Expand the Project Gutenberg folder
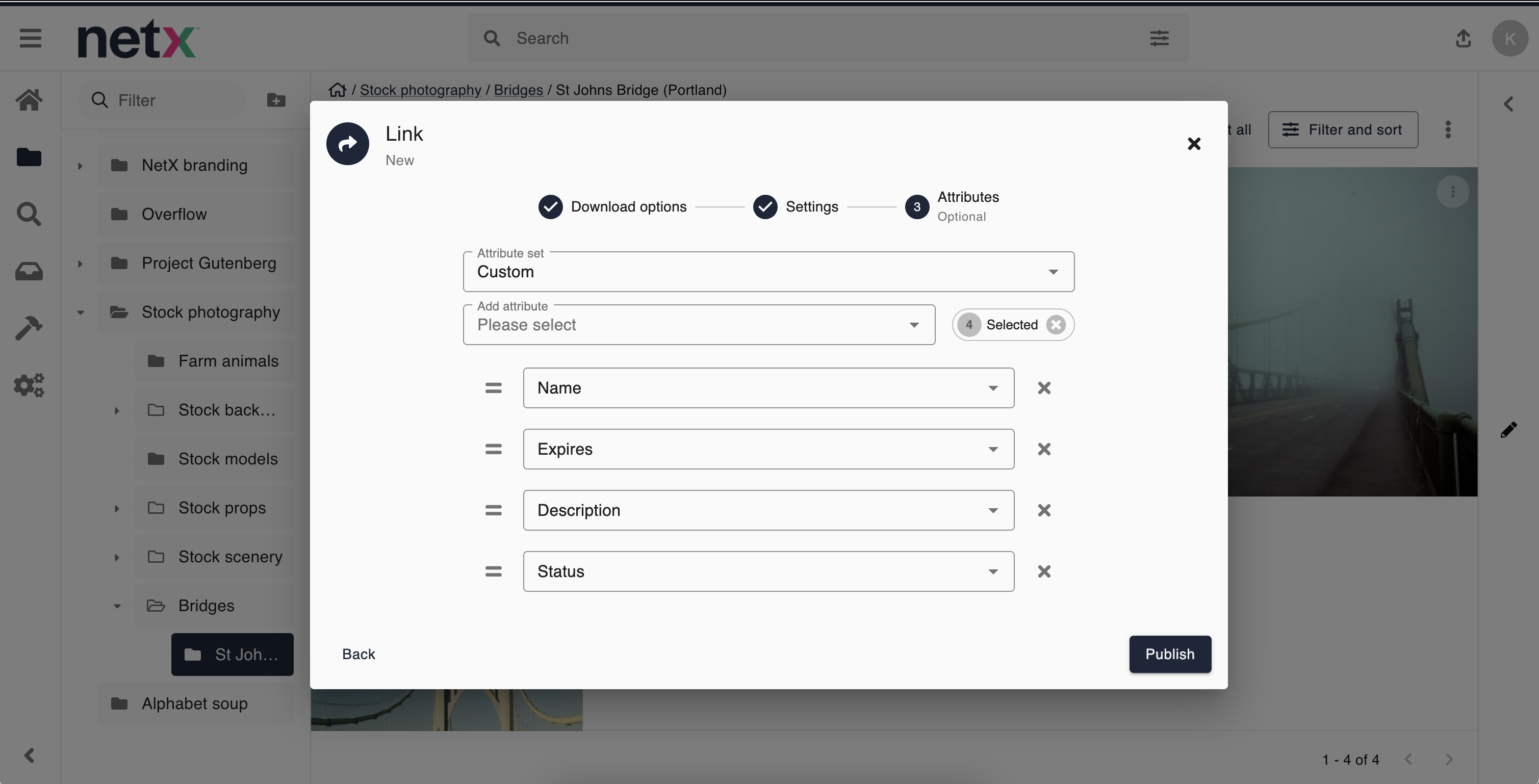 point(80,264)
